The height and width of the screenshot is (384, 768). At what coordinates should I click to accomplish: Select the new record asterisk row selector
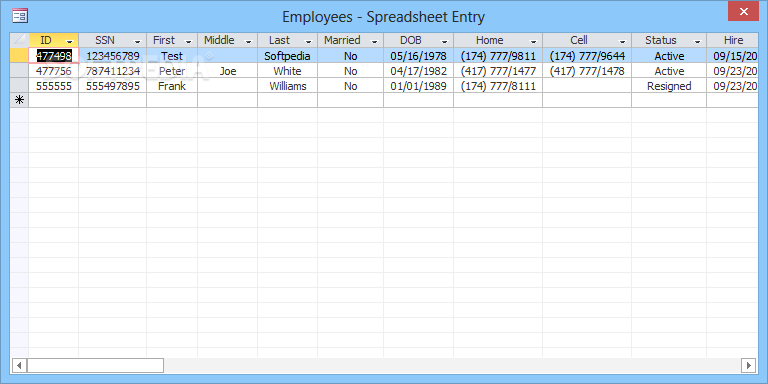(x=20, y=100)
